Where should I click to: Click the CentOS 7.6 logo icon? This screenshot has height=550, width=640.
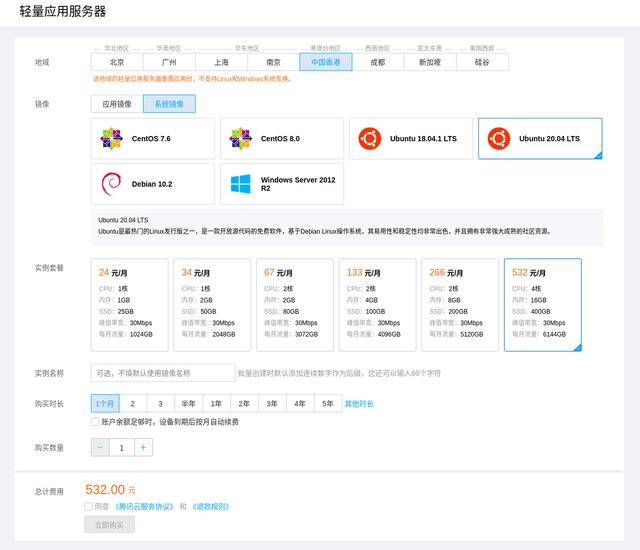111,139
